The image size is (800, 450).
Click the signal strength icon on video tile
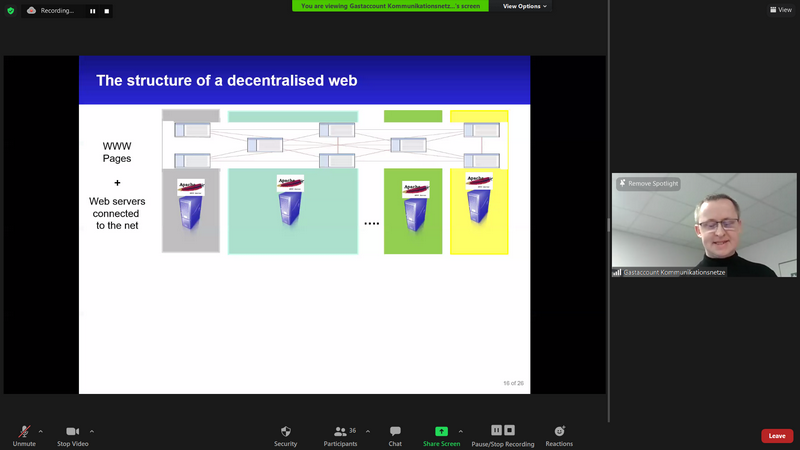(x=617, y=272)
